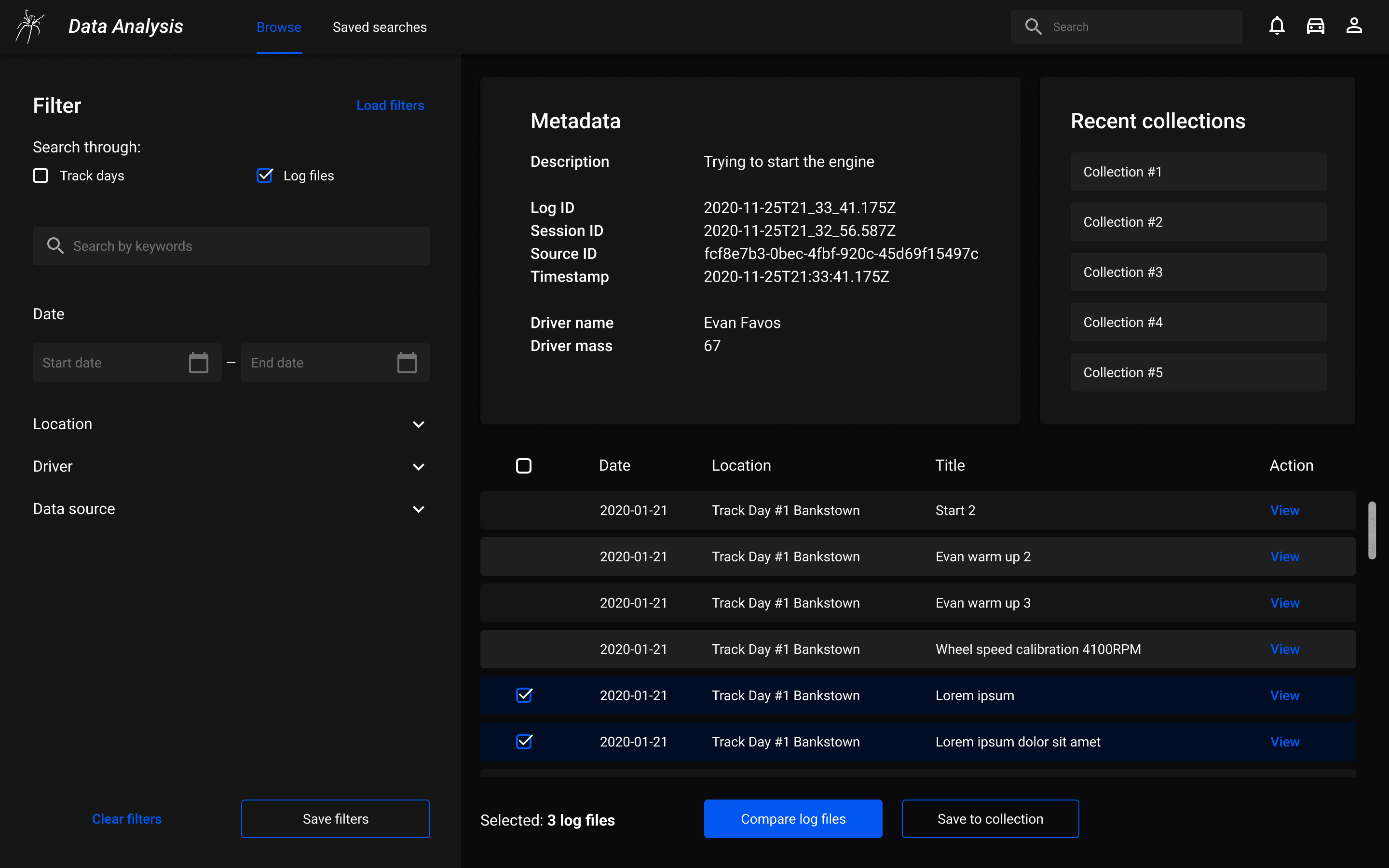Click the Session ID value 2020-11-25T21_32_56.587Z
This screenshot has height=868, width=1389.
tap(800, 231)
